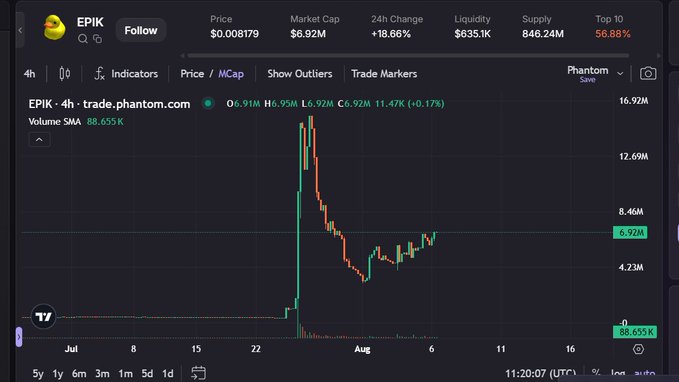Click the Volume SMA indicator label
This screenshot has height=382, width=679.
tap(55, 122)
